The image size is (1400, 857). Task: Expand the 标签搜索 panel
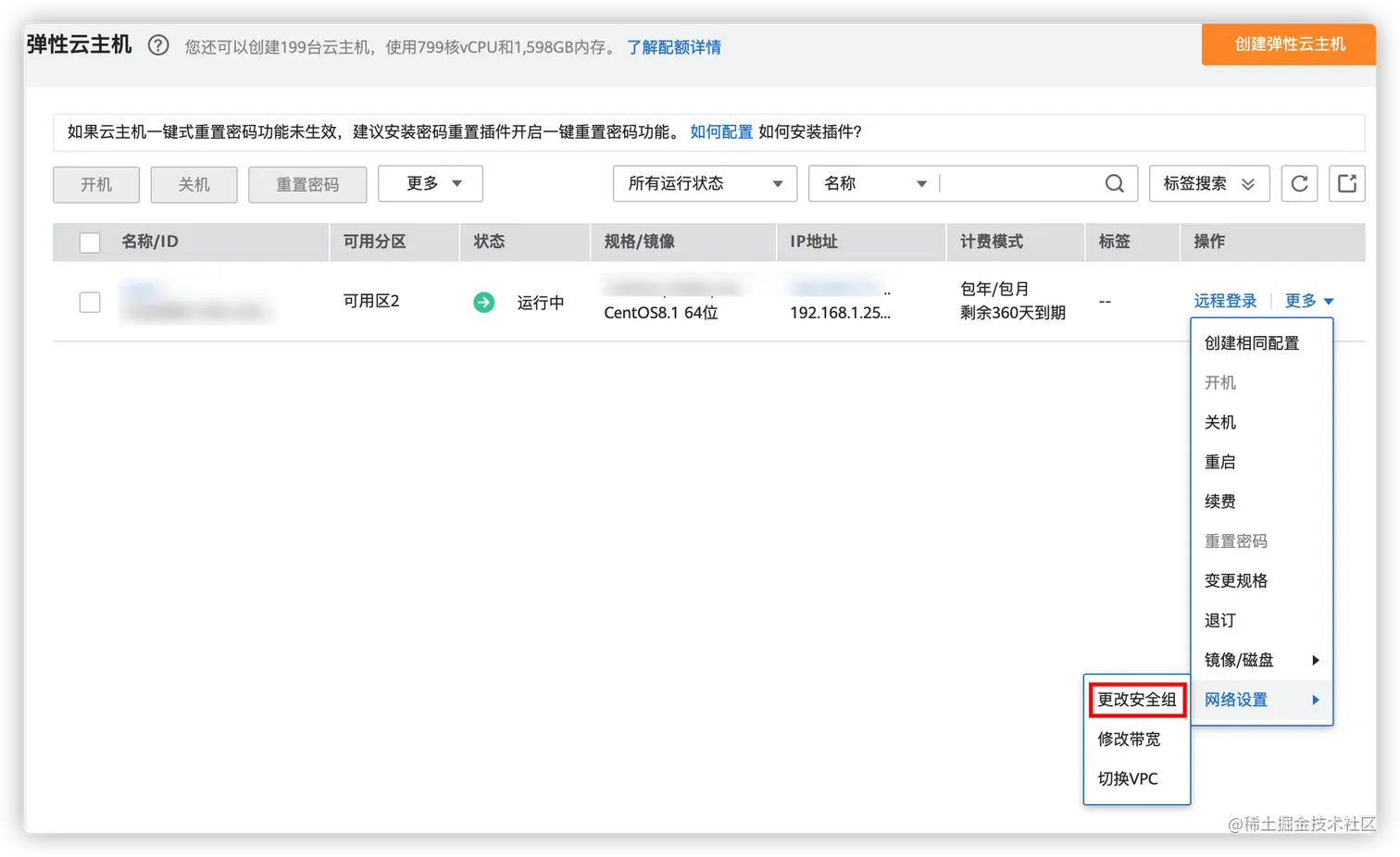point(1209,183)
